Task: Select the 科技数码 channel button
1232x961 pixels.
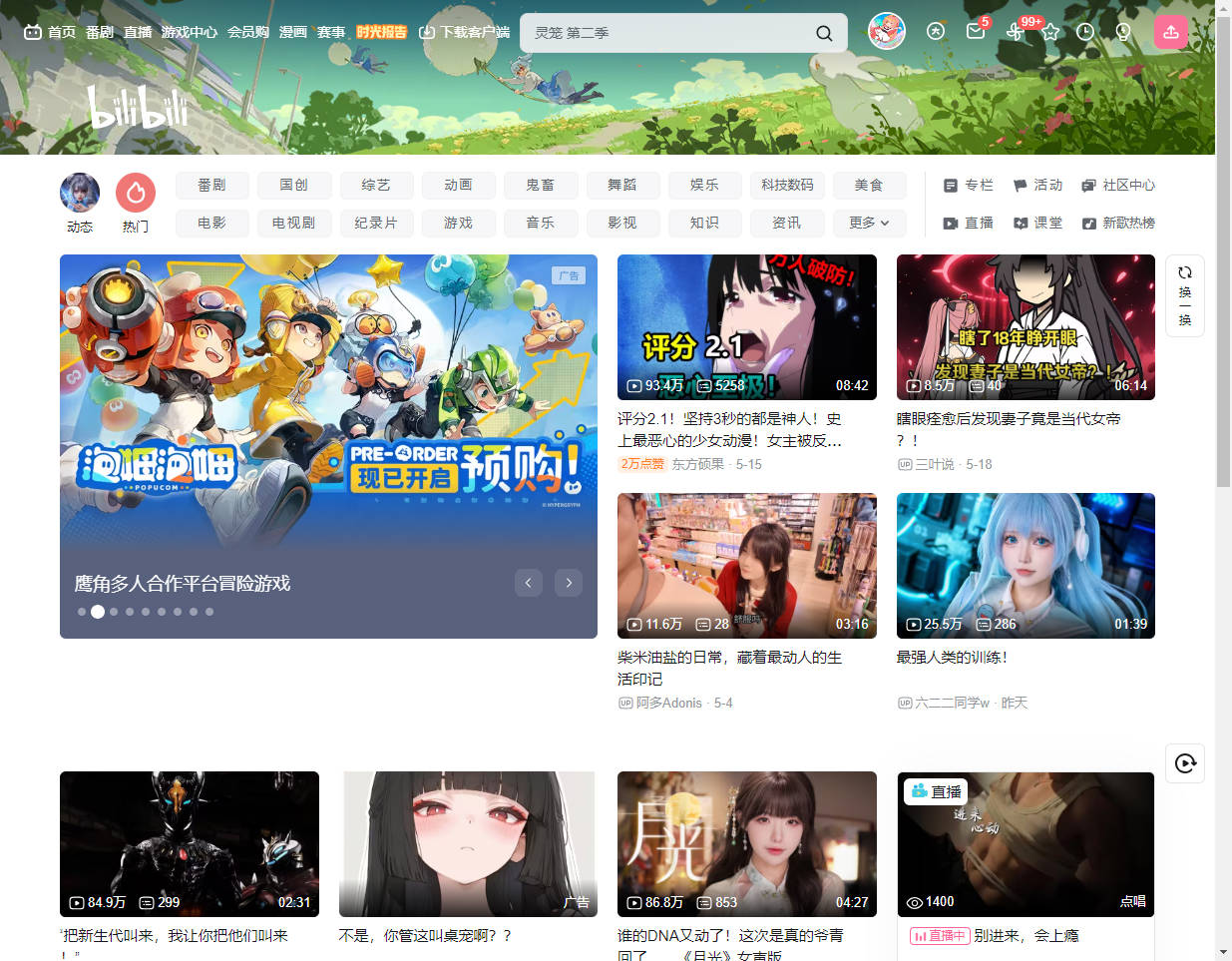Action: 787,186
